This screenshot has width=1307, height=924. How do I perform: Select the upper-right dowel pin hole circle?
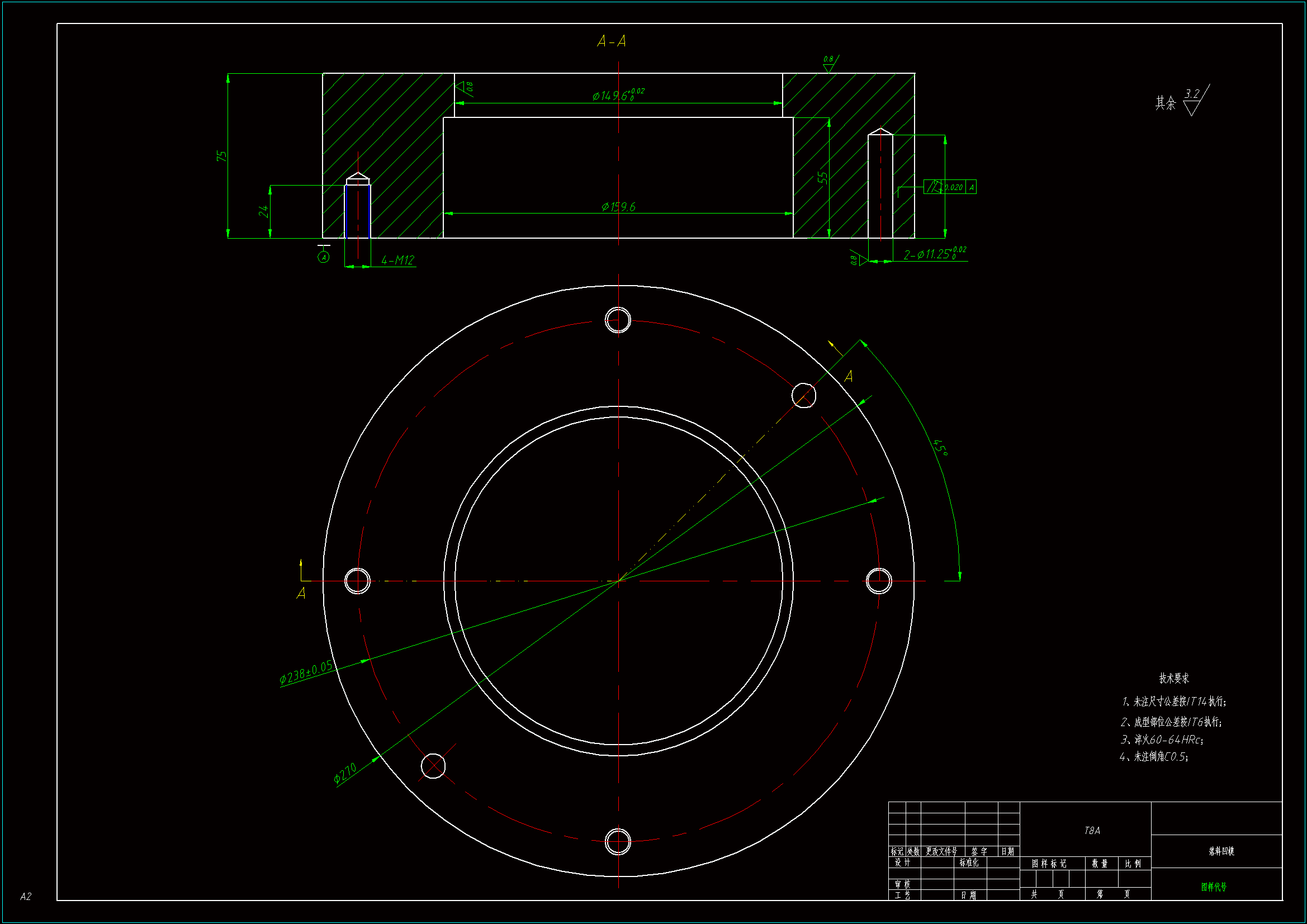[x=804, y=395]
